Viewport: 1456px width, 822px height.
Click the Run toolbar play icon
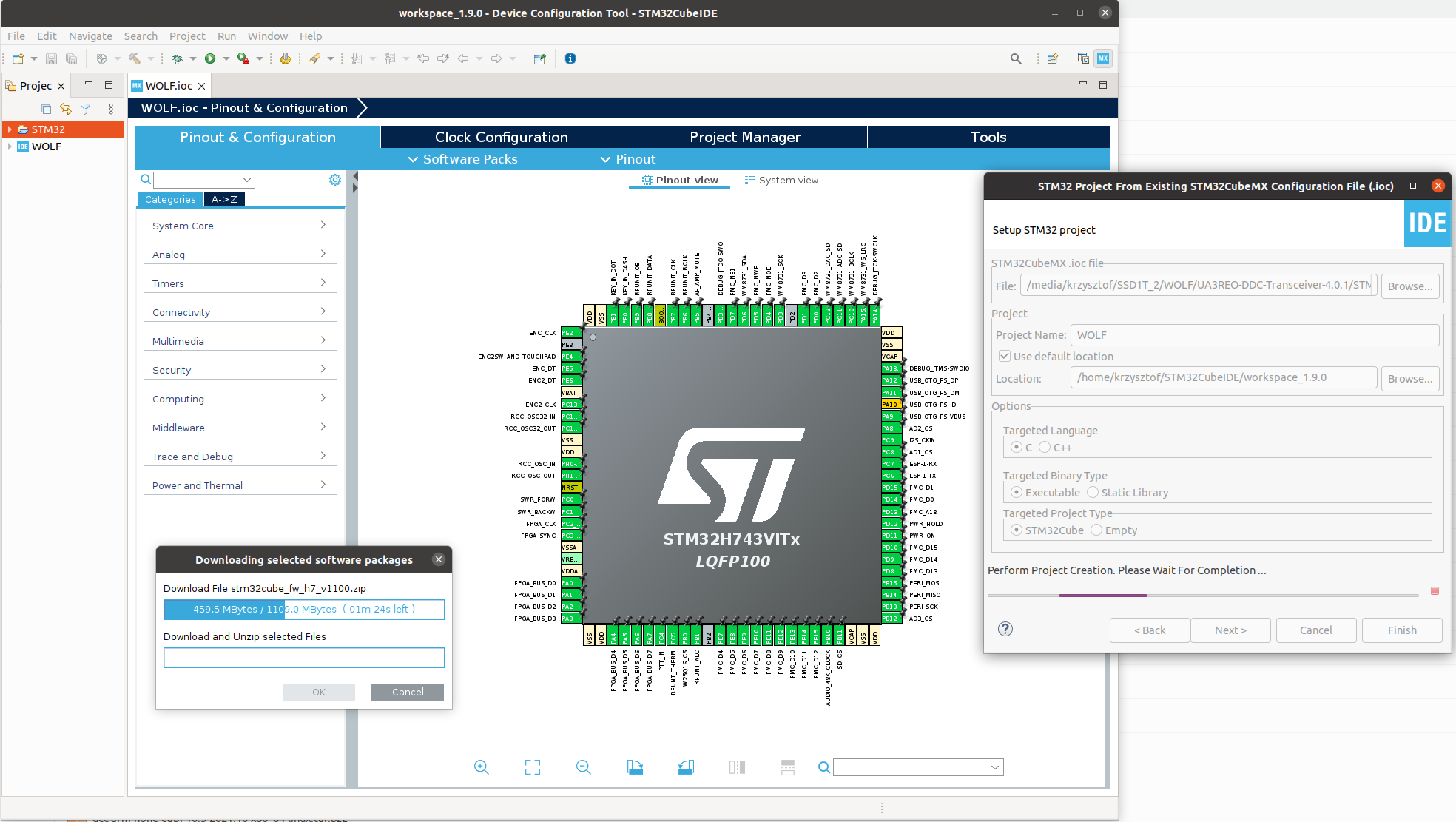pyautogui.click(x=210, y=58)
